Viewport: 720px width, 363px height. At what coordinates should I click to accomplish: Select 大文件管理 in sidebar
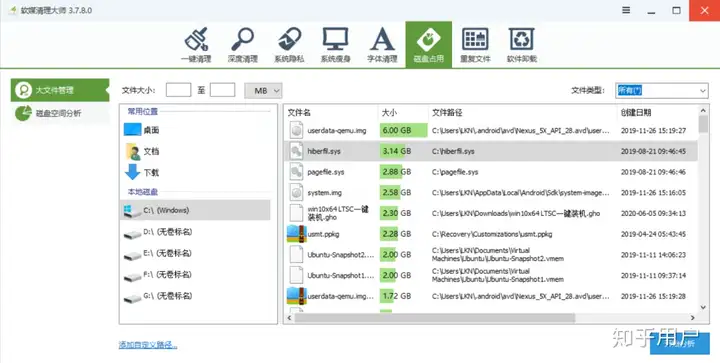[x=60, y=90]
